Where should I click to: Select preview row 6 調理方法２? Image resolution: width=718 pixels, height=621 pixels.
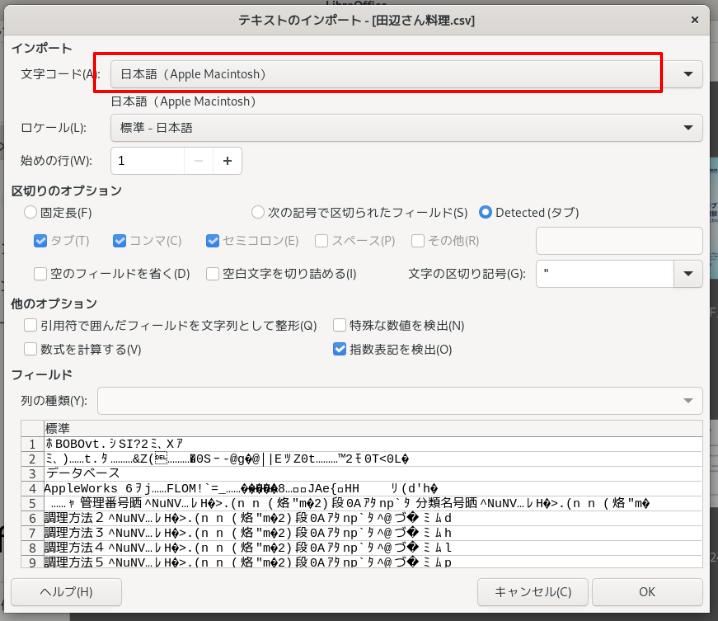373,518
